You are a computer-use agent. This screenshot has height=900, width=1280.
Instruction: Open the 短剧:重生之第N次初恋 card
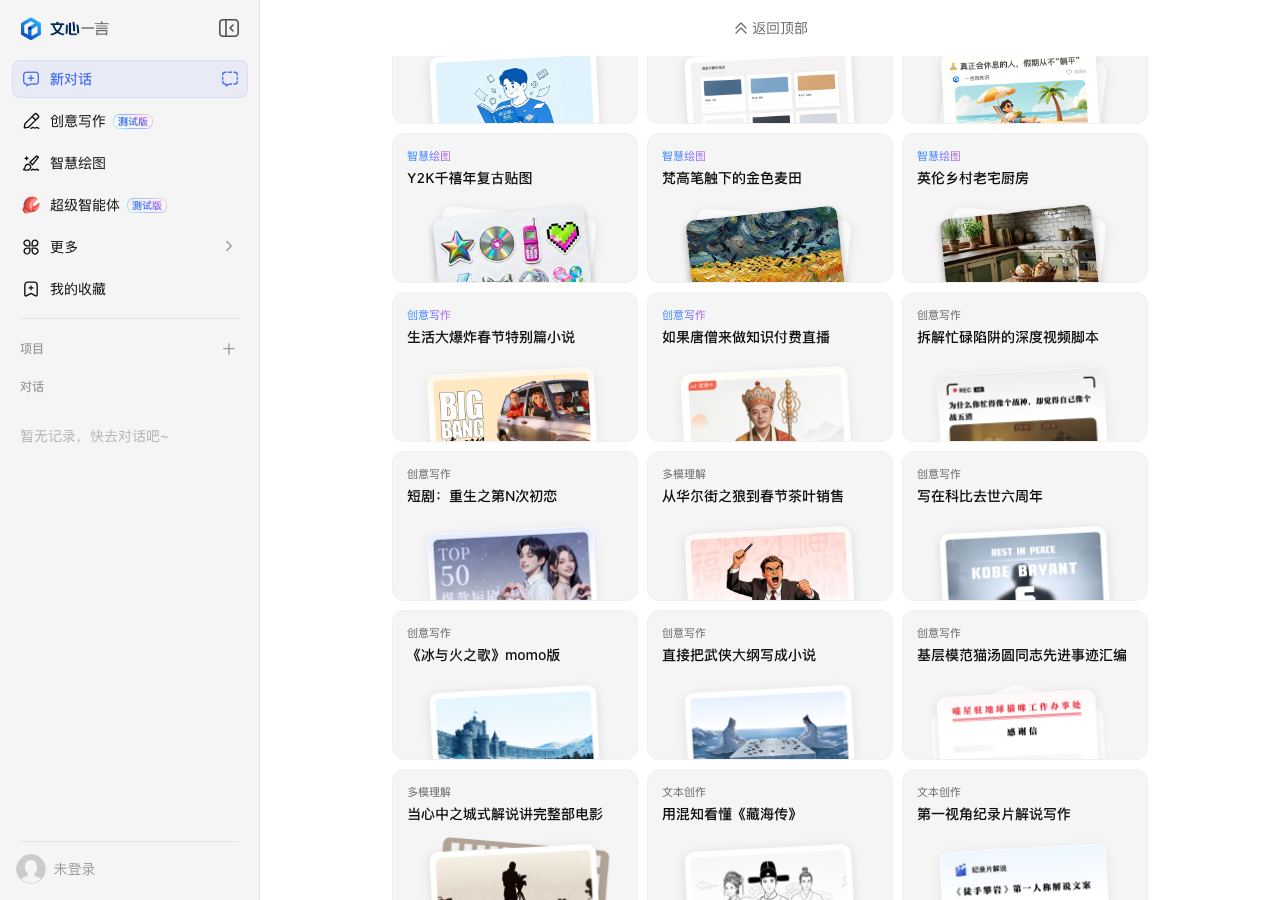tap(515, 526)
